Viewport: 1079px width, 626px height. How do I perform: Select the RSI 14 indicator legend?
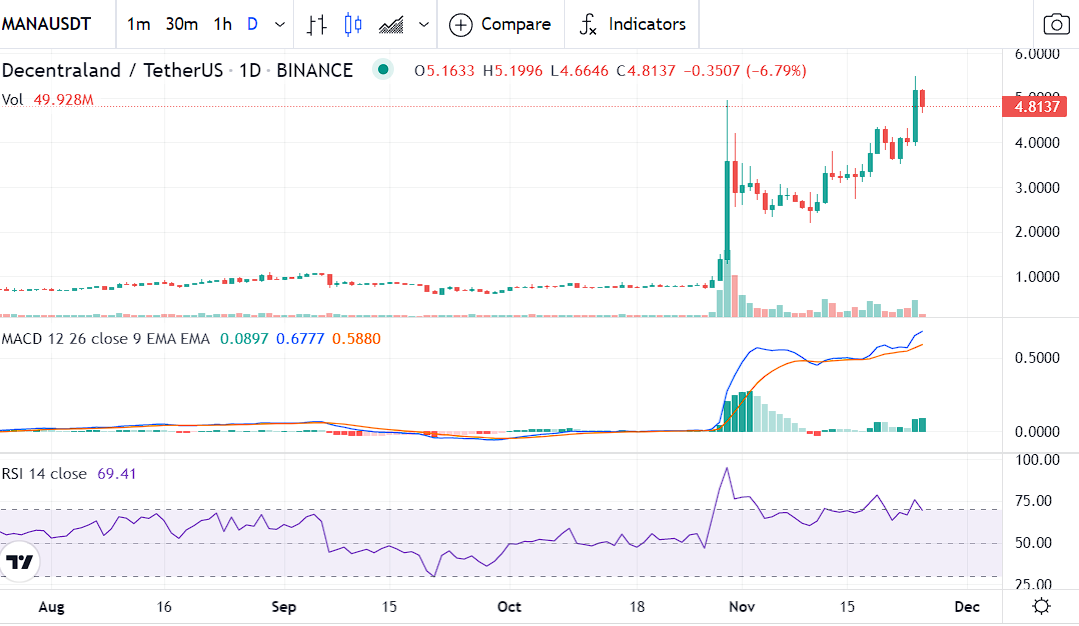click(44, 474)
